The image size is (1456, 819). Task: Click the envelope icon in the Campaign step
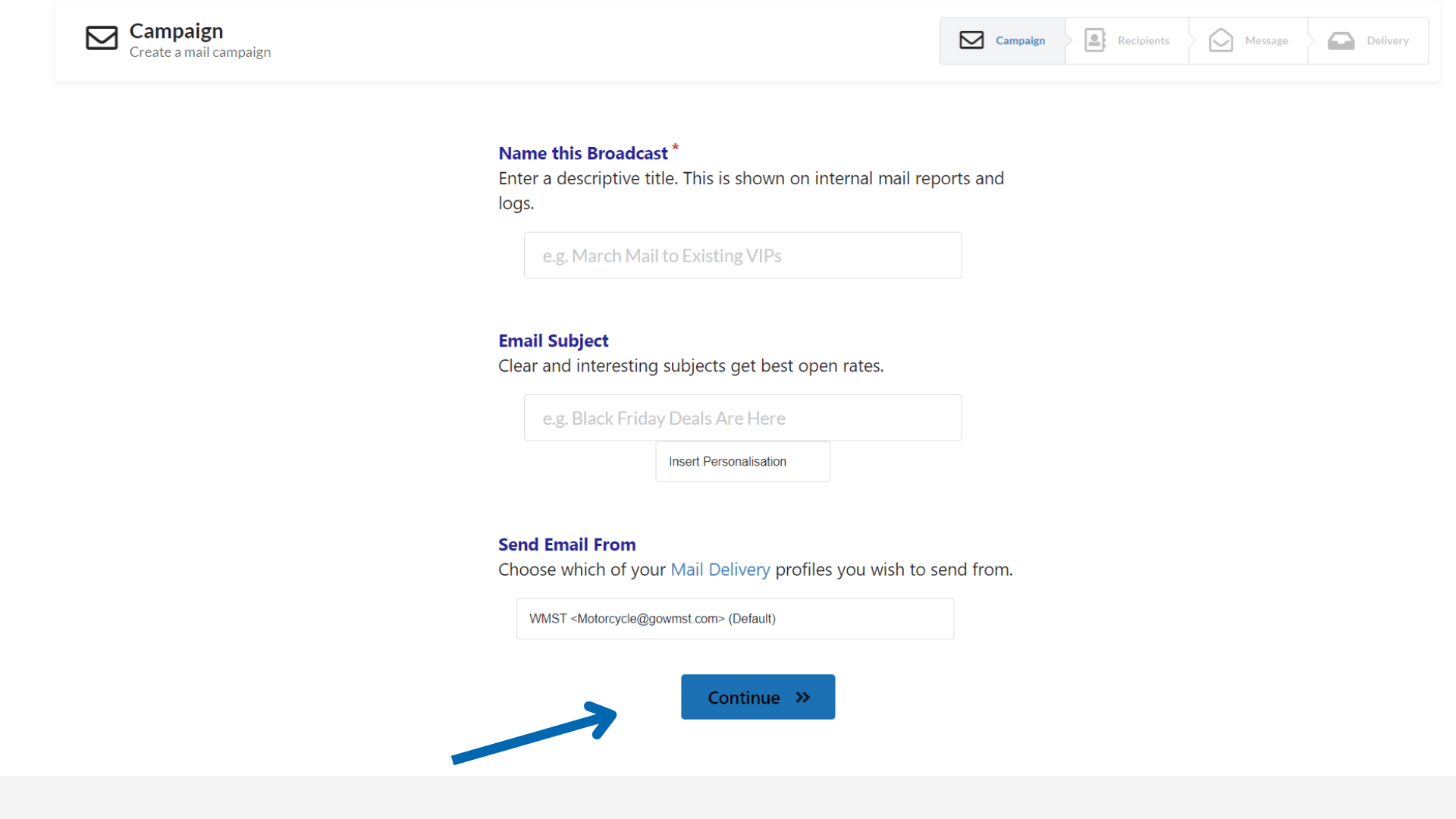coord(971,40)
